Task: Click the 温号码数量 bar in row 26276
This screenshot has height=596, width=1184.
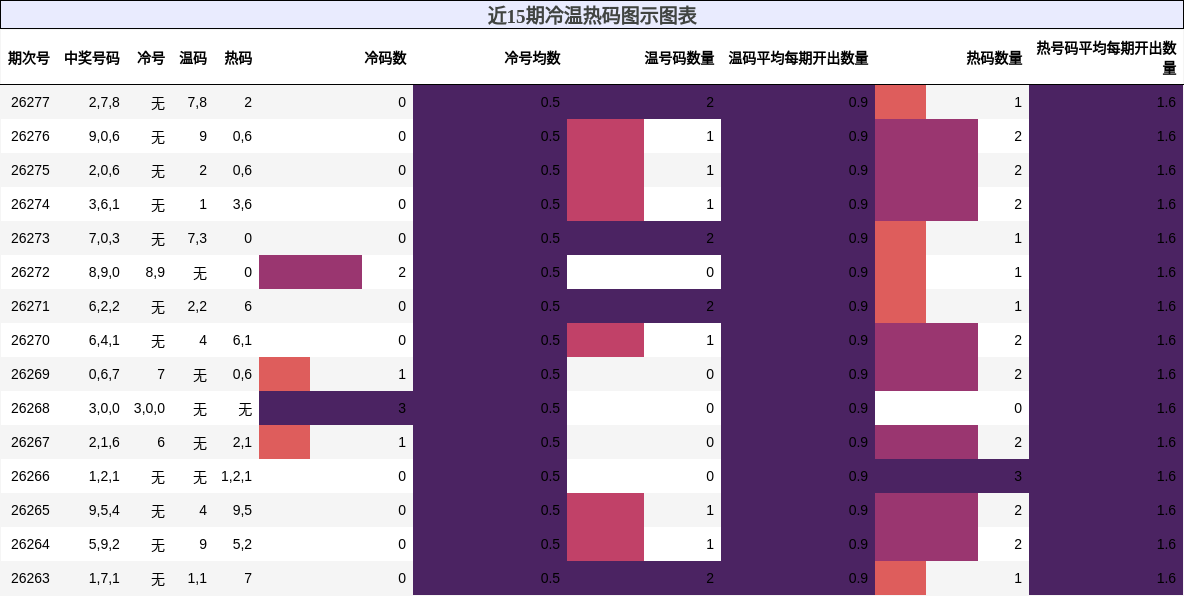Action: coord(606,136)
